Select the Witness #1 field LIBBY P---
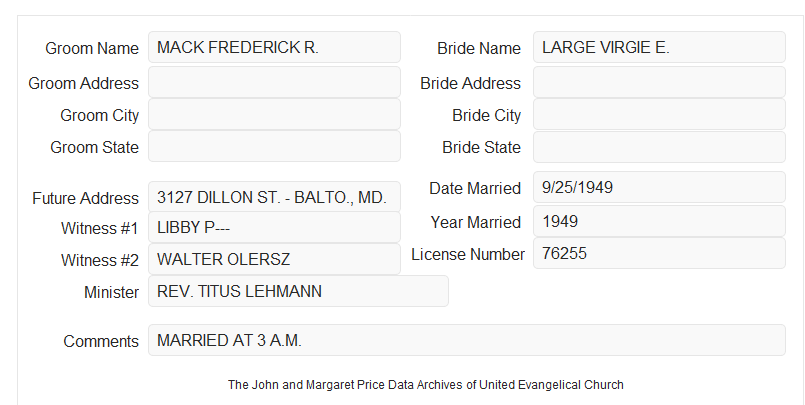 tap(274, 227)
